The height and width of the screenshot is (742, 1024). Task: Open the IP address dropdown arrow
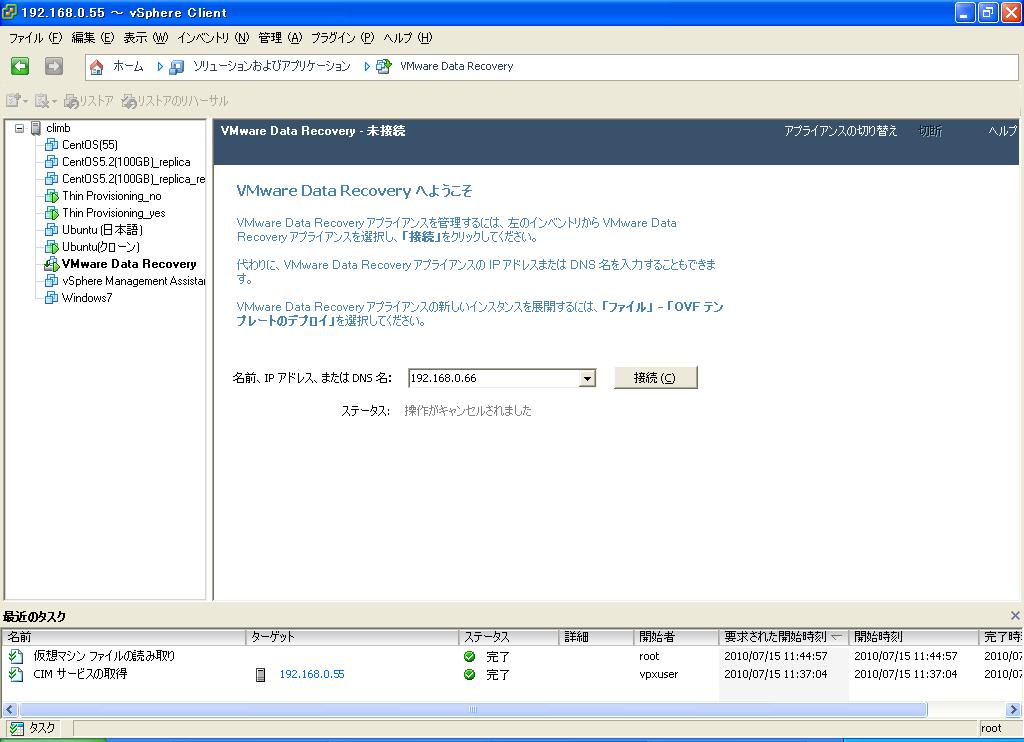[x=587, y=378]
